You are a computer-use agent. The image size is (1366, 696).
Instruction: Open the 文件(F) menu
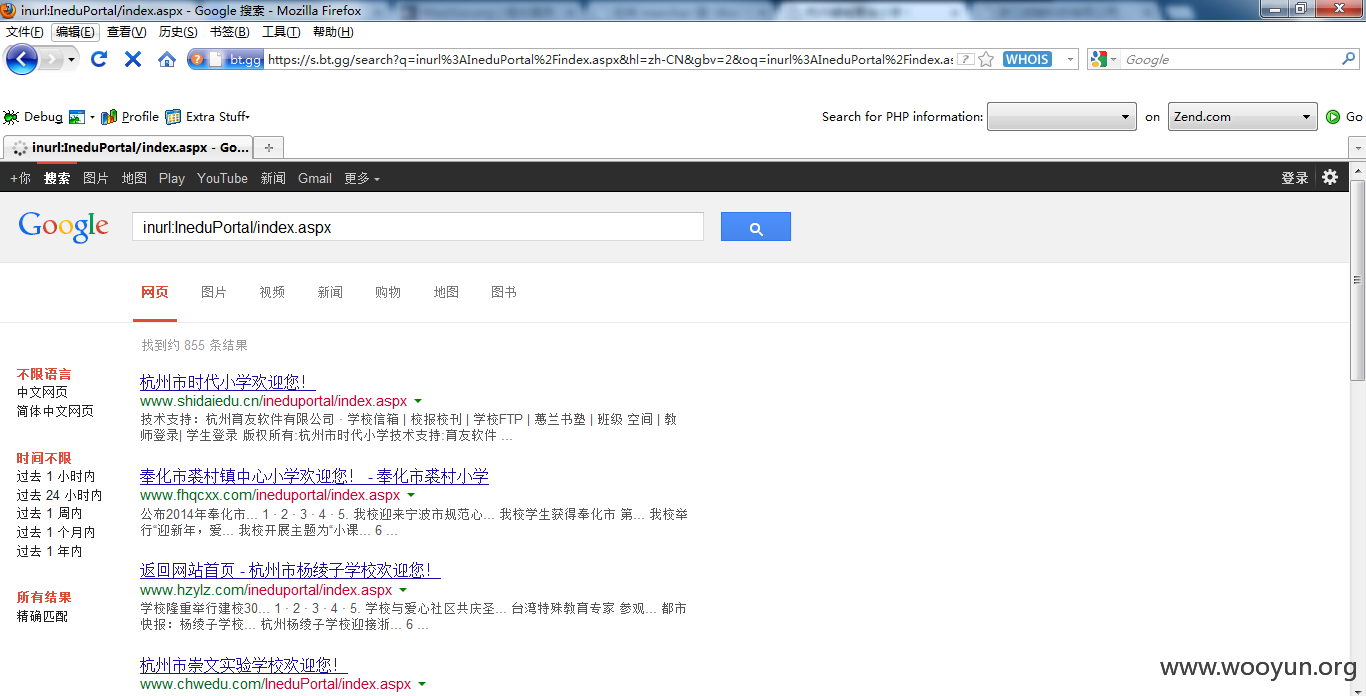(25, 32)
